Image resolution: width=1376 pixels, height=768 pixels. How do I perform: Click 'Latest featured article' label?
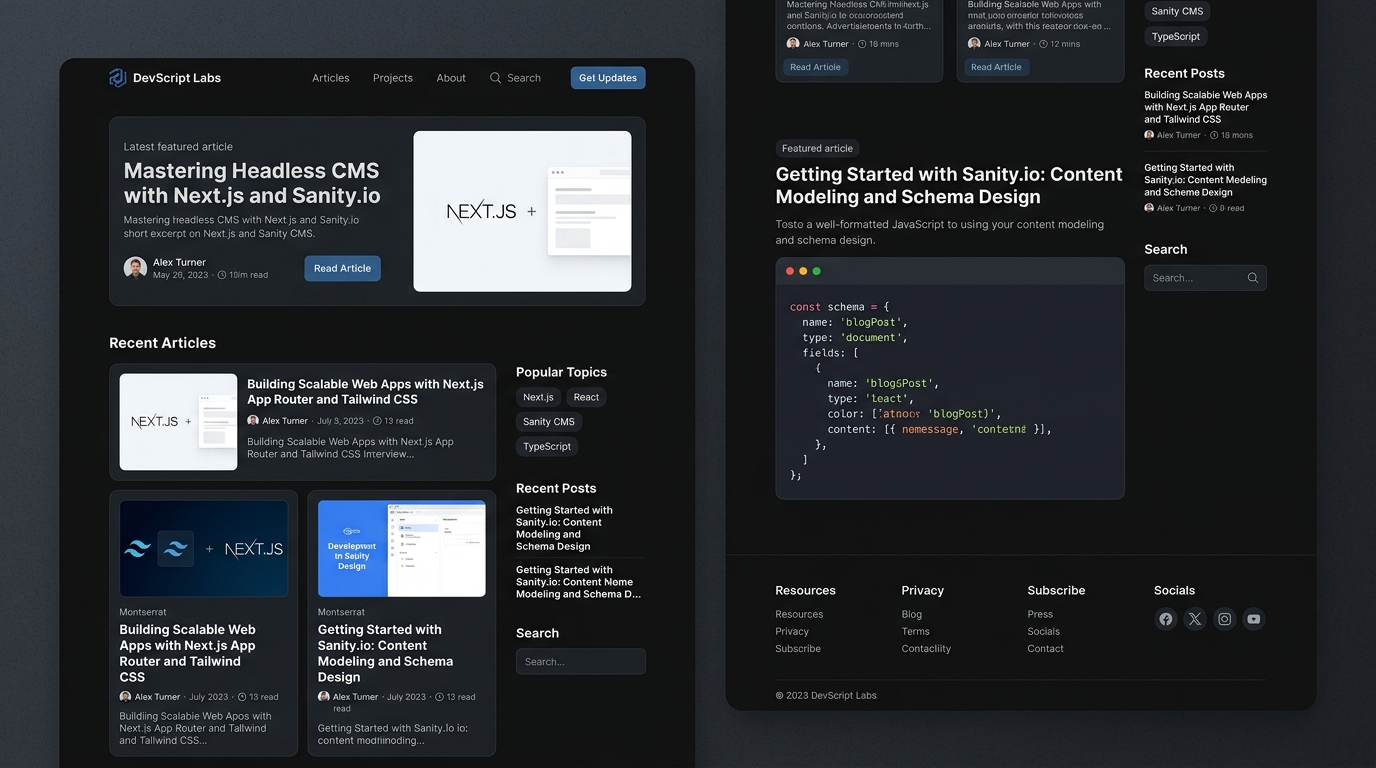click(178, 146)
